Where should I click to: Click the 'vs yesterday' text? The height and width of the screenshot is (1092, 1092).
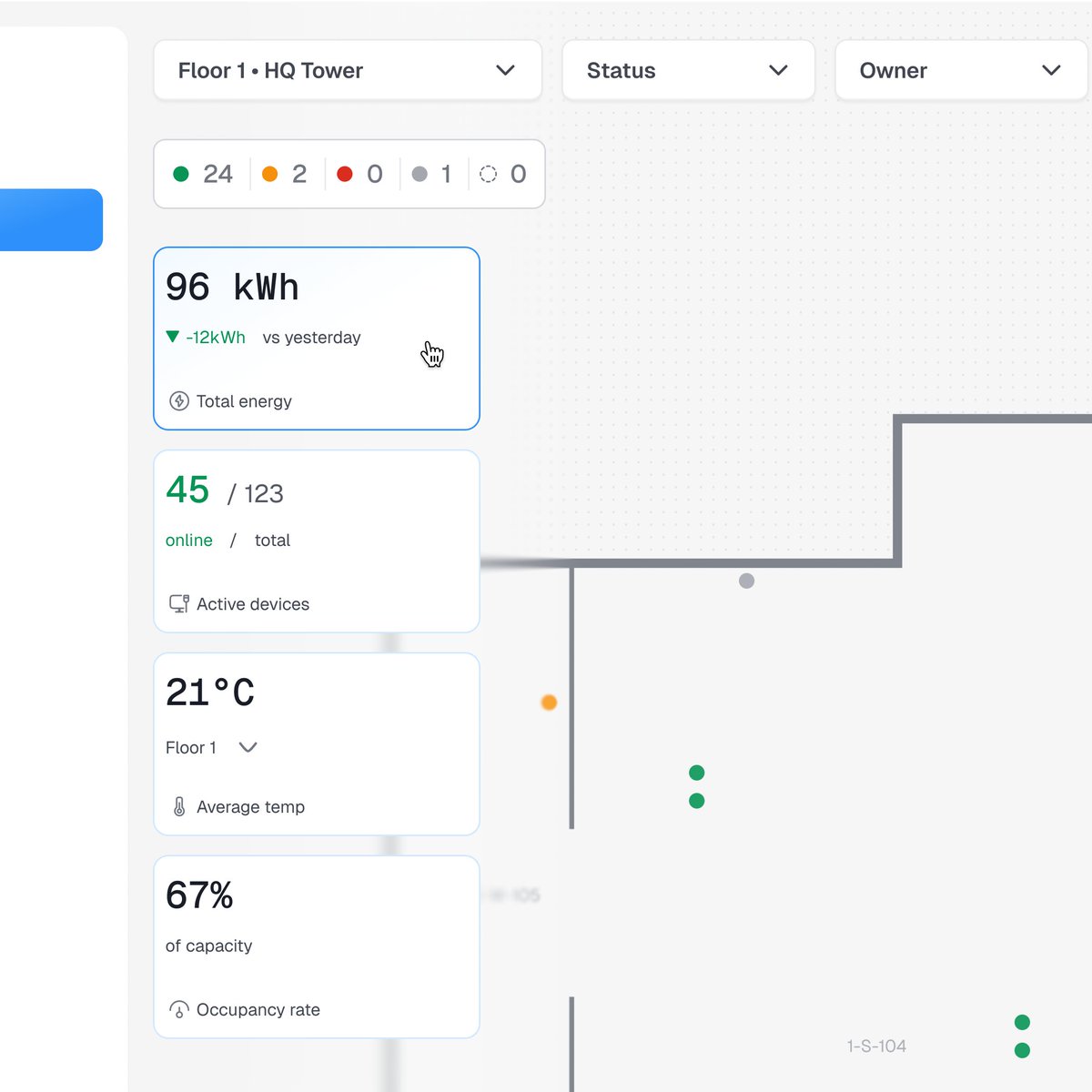(x=312, y=338)
